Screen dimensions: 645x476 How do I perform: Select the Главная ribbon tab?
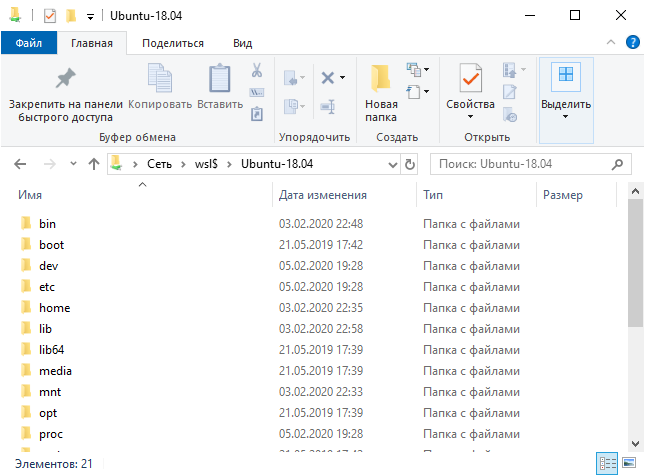pyautogui.click(x=92, y=43)
